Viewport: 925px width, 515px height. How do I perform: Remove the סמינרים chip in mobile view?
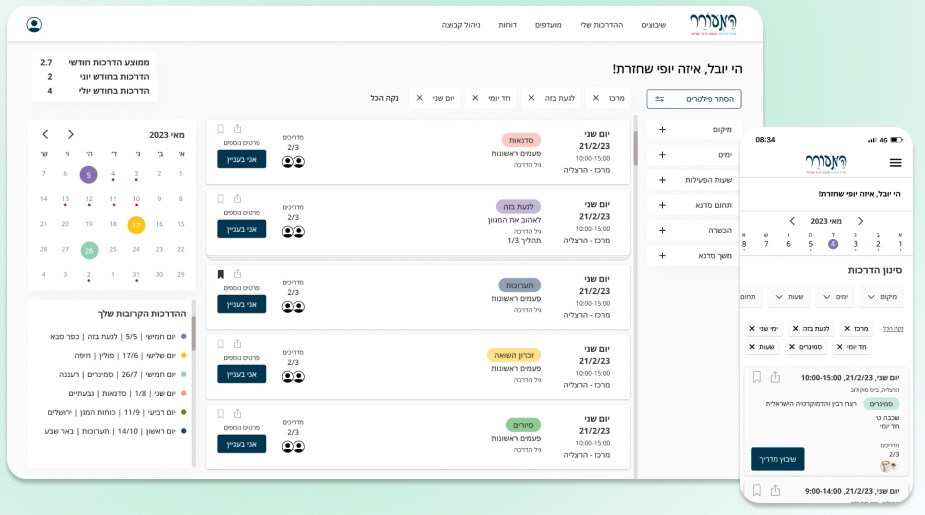click(792, 347)
